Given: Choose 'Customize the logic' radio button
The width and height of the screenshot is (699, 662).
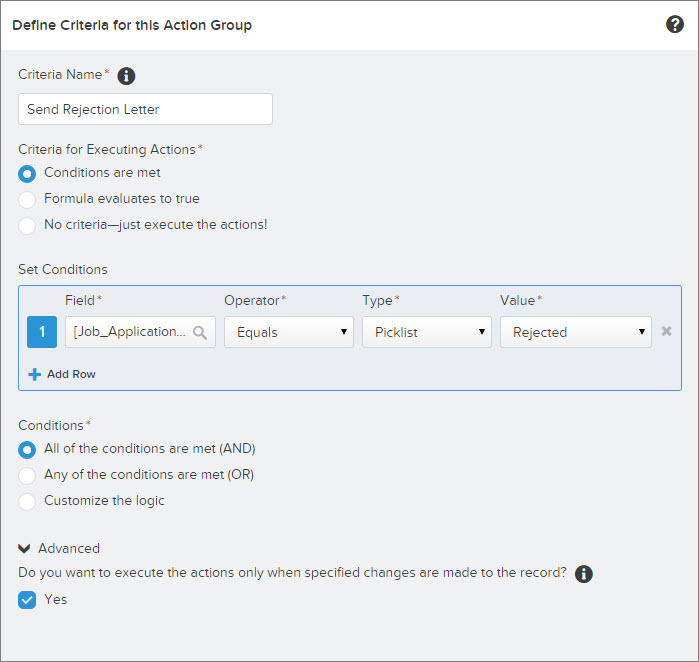Looking at the screenshot, I should point(27,502).
